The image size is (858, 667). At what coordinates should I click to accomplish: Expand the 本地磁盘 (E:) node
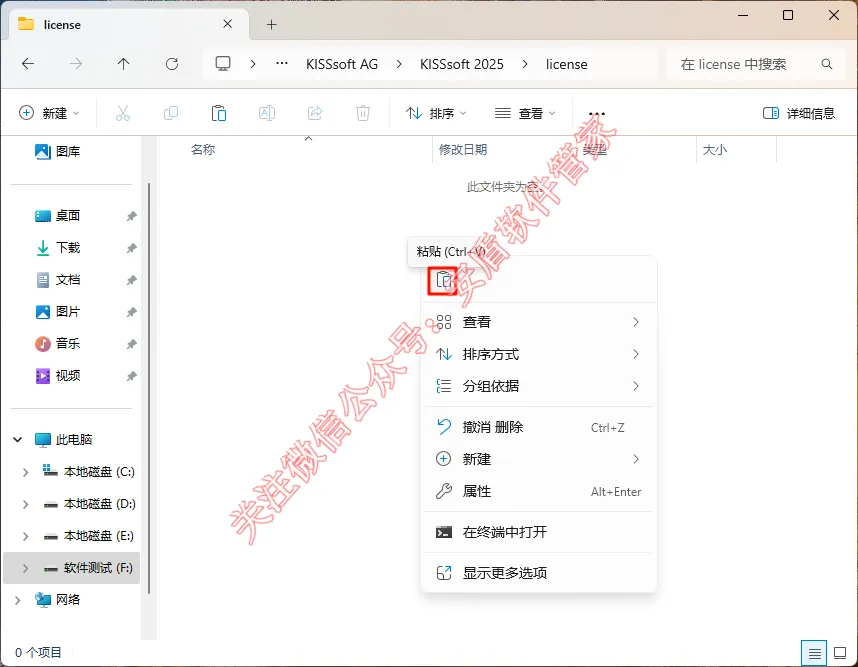tap(25, 536)
